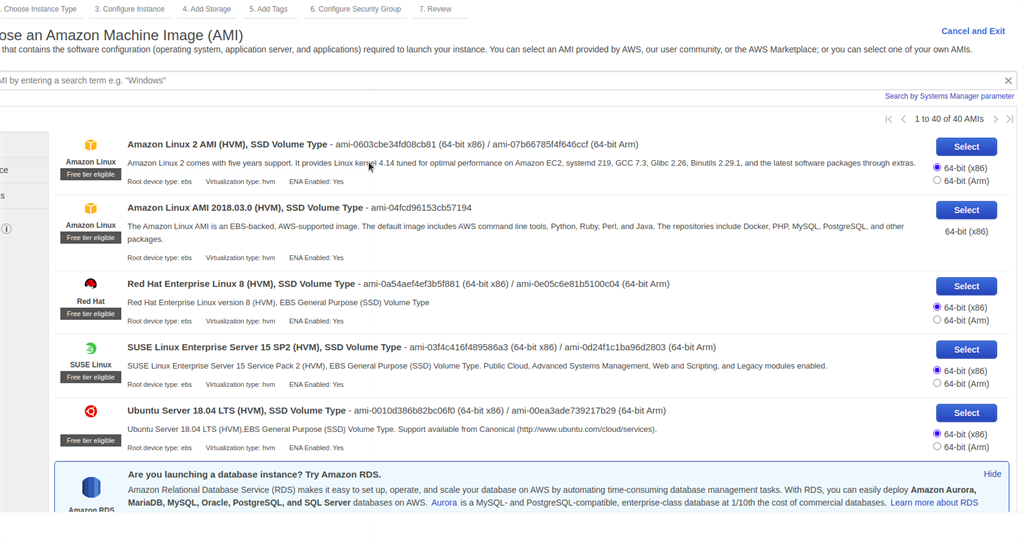Go to the first page of AMIs
The image size is (1024, 544).
point(888,119)
